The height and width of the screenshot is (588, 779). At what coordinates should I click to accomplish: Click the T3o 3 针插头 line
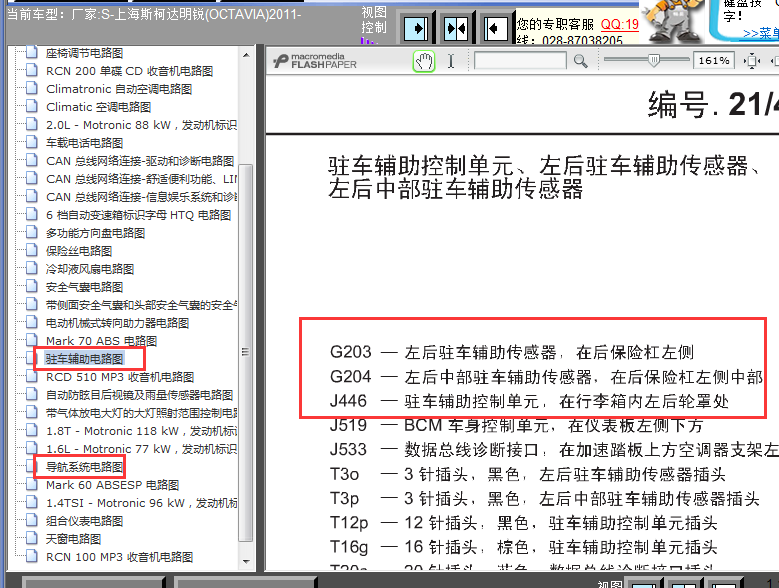(528, 474)
